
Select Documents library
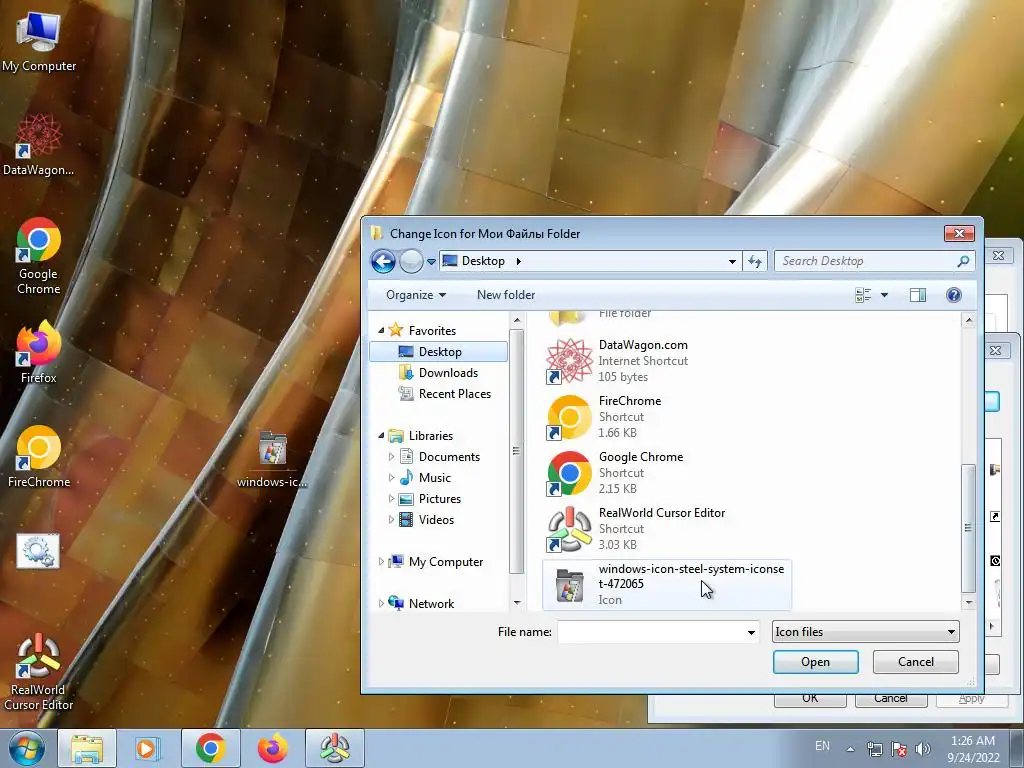coord(440,456)
